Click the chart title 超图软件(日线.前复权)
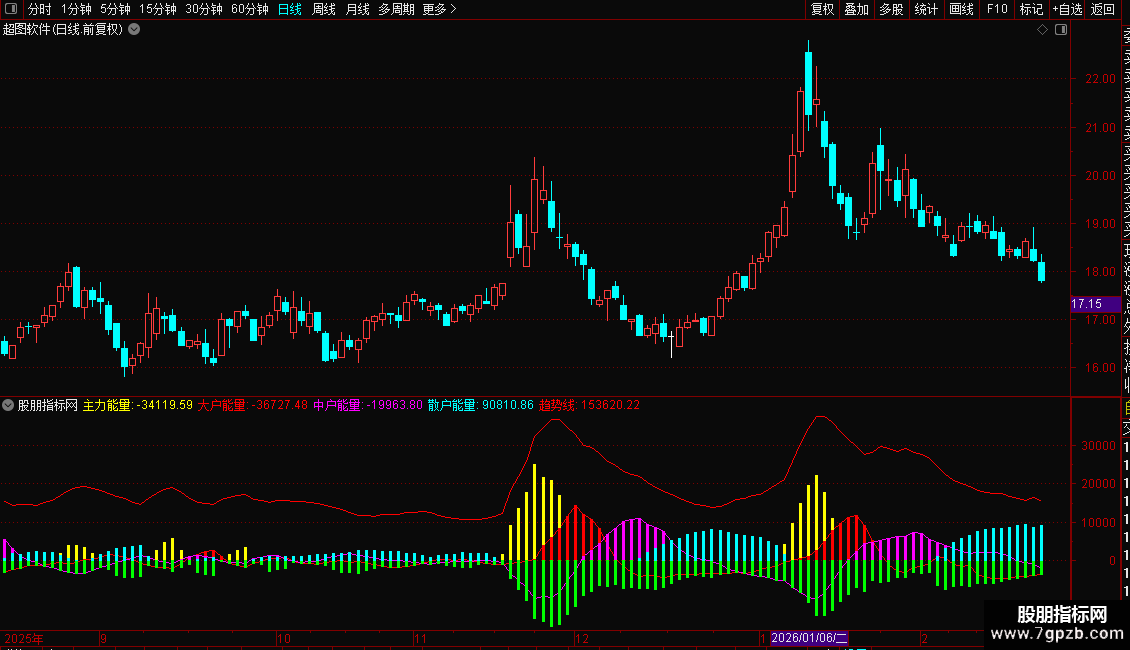1130x650 pixels. pyautogui.click(x=63, y=30)
